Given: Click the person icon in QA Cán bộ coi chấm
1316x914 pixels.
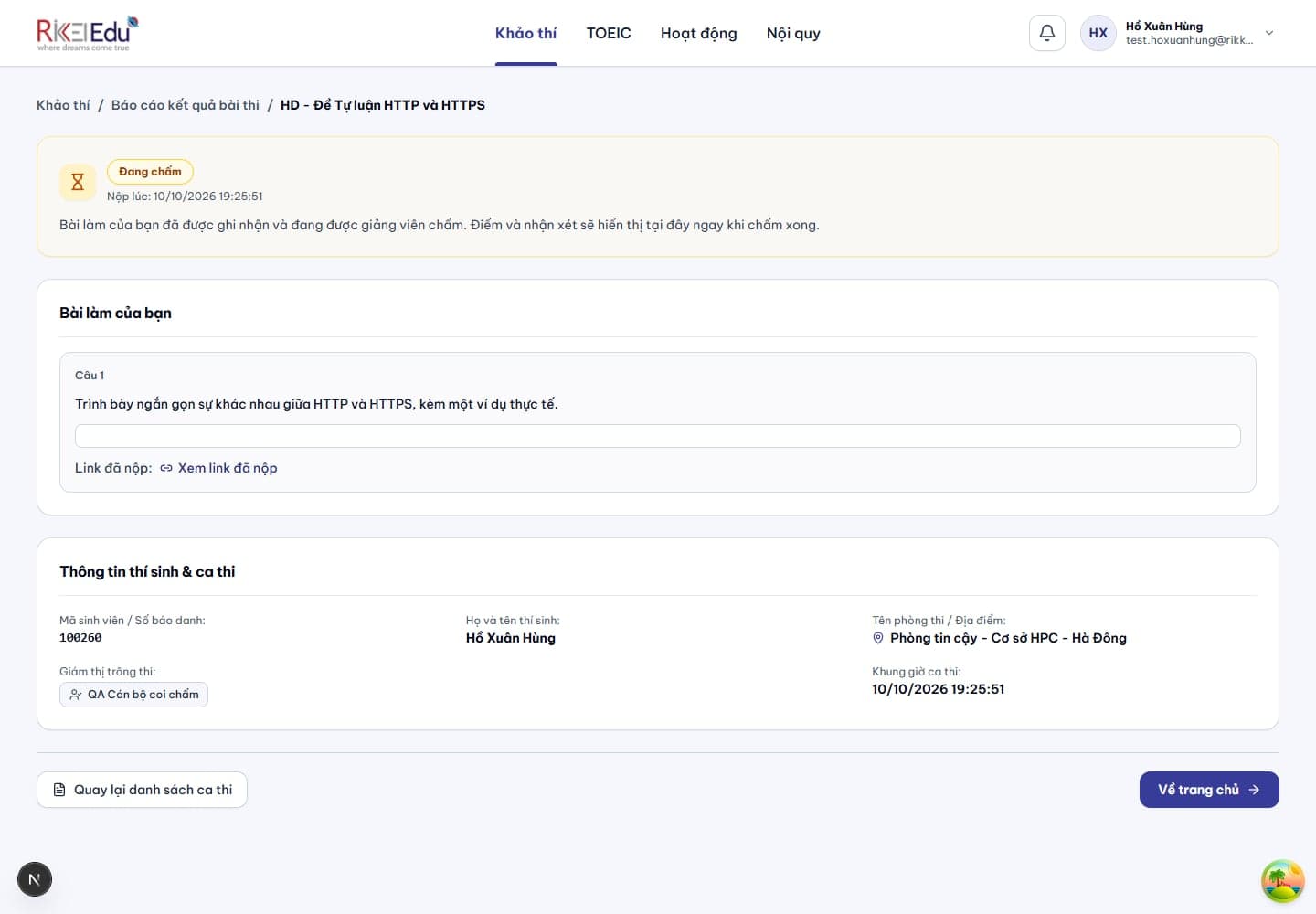Looking at the screenshot, I should [x=76, y=695].
